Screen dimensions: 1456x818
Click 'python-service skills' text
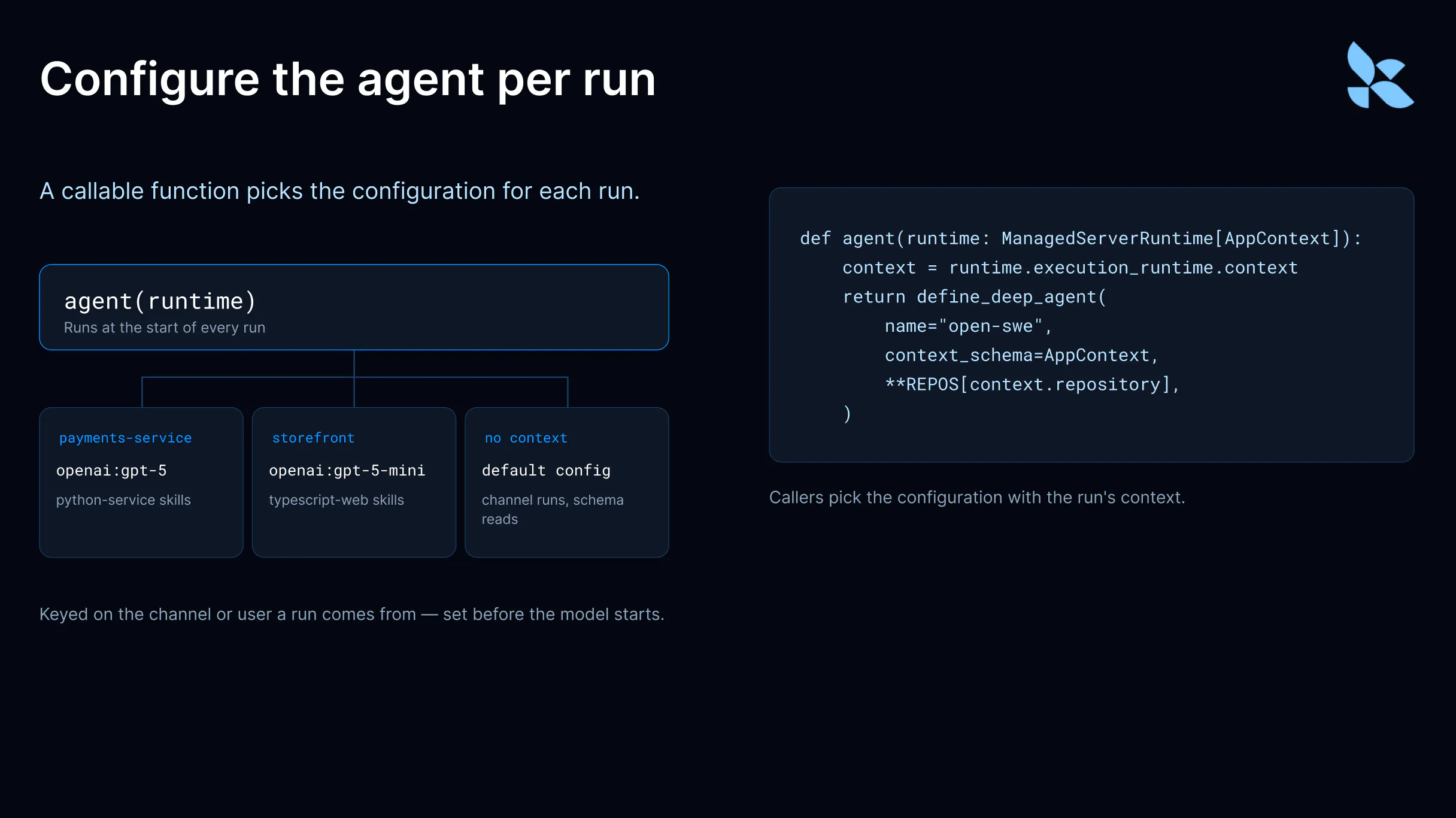(123, 500)
